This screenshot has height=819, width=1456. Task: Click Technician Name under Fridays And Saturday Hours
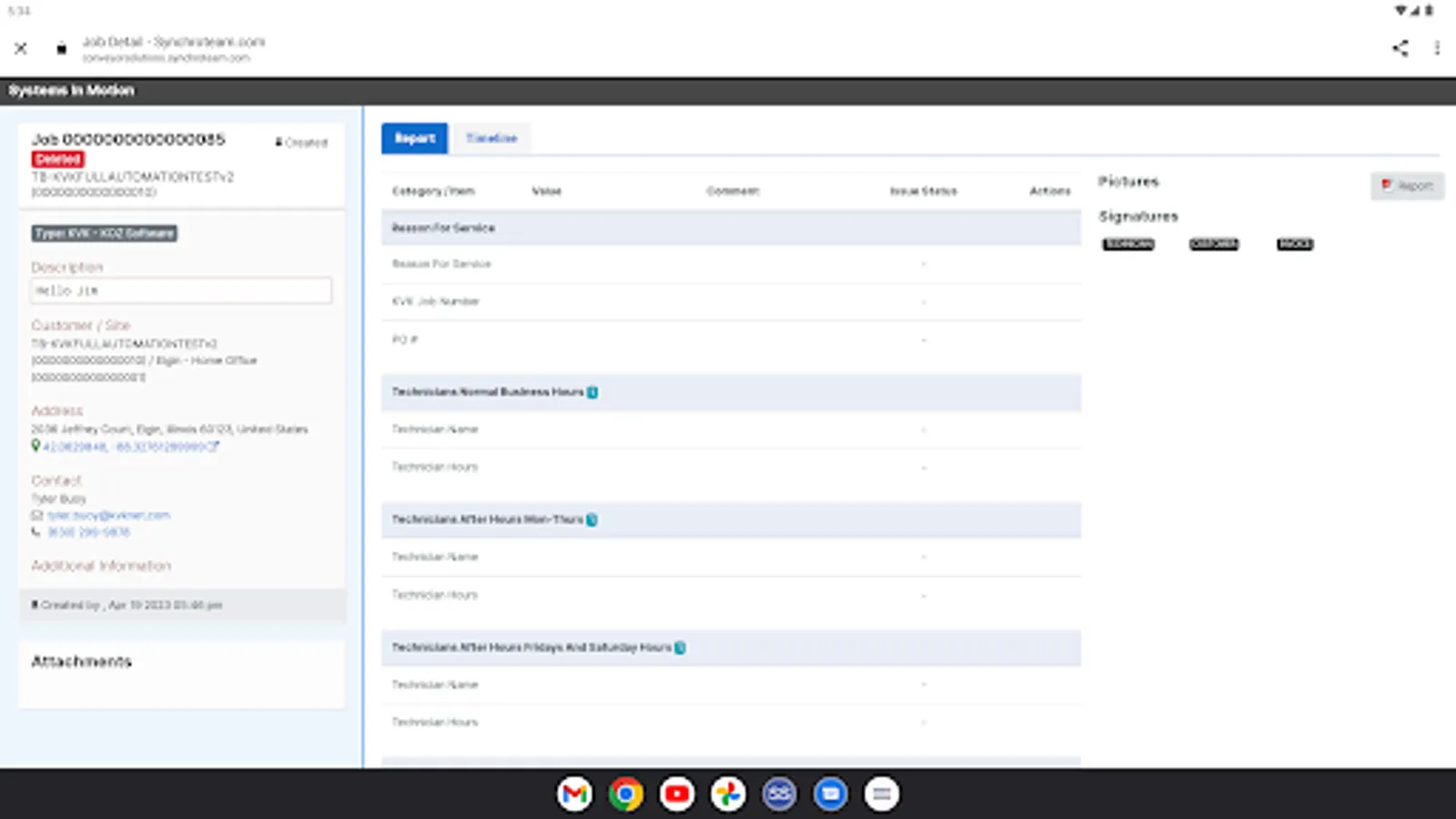click(x=435, y=684)
